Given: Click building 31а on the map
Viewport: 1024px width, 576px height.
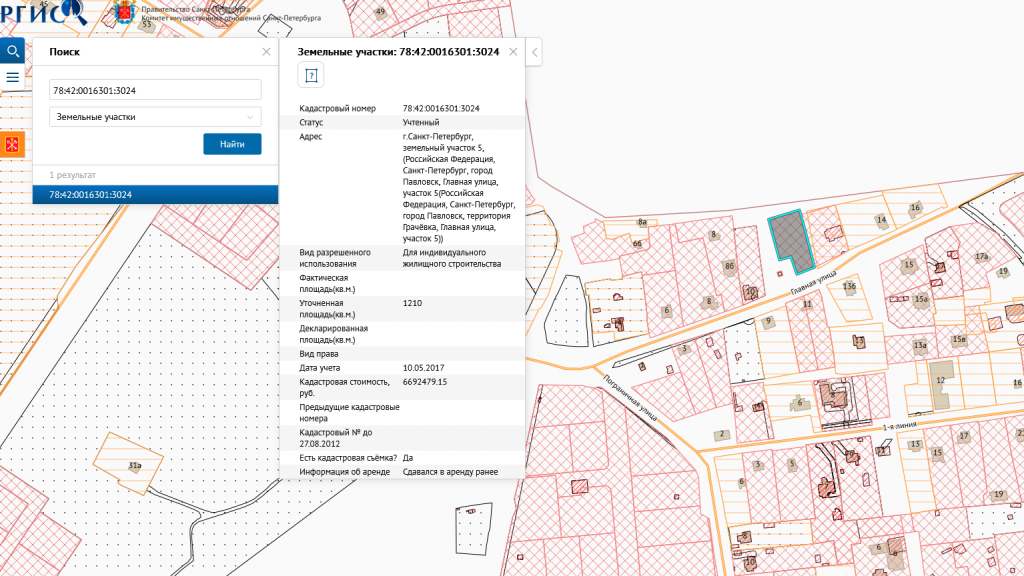Looking at the screenshot, I should click(x=133, y=464).
